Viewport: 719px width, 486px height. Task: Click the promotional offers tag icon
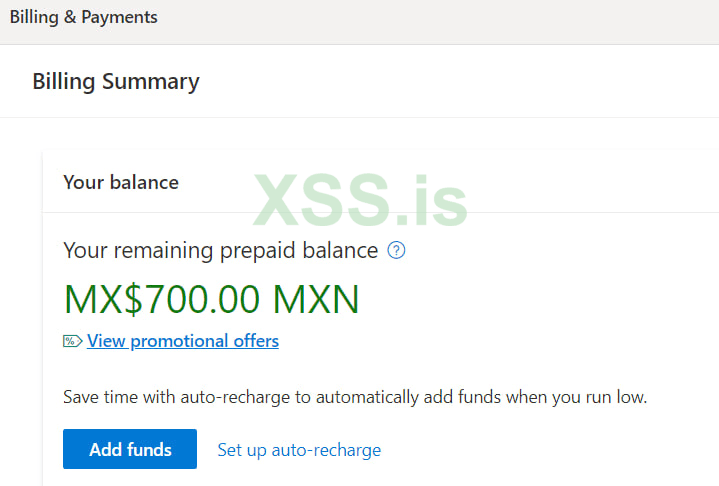72,341
